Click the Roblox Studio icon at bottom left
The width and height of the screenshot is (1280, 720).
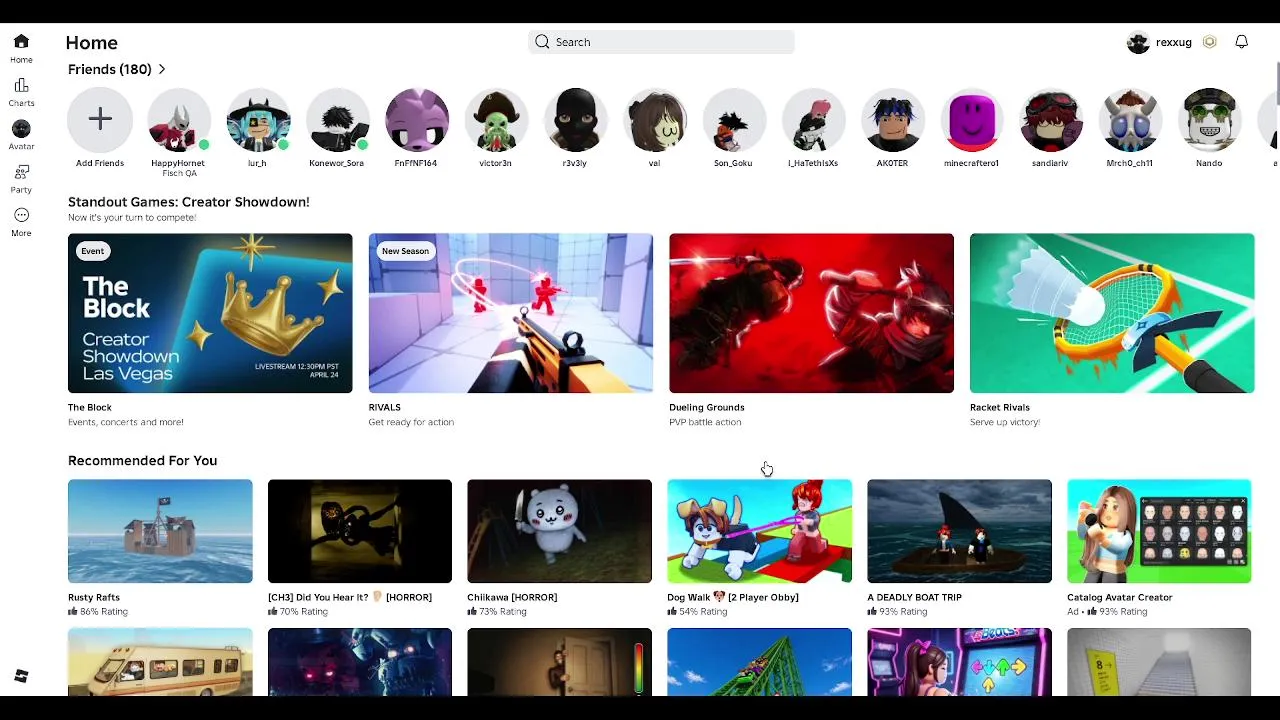point(21,677)
